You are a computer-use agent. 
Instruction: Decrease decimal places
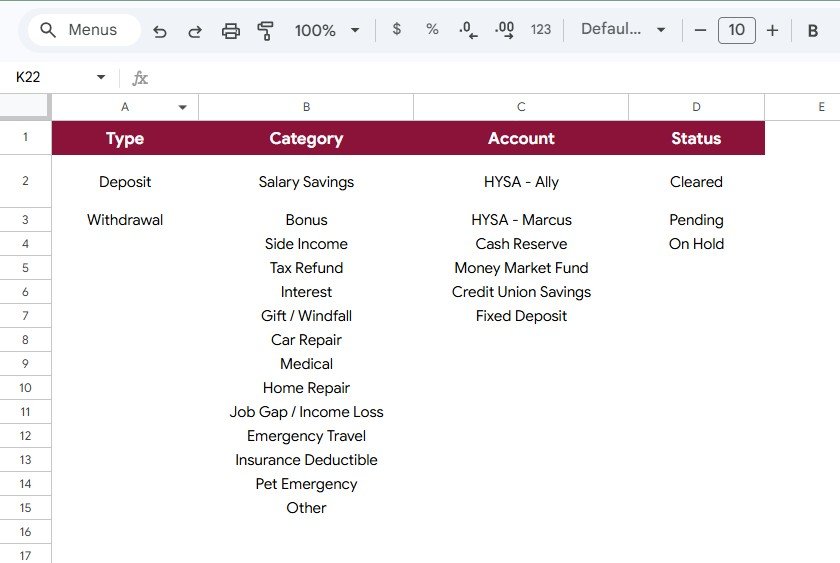coord(468,30)
